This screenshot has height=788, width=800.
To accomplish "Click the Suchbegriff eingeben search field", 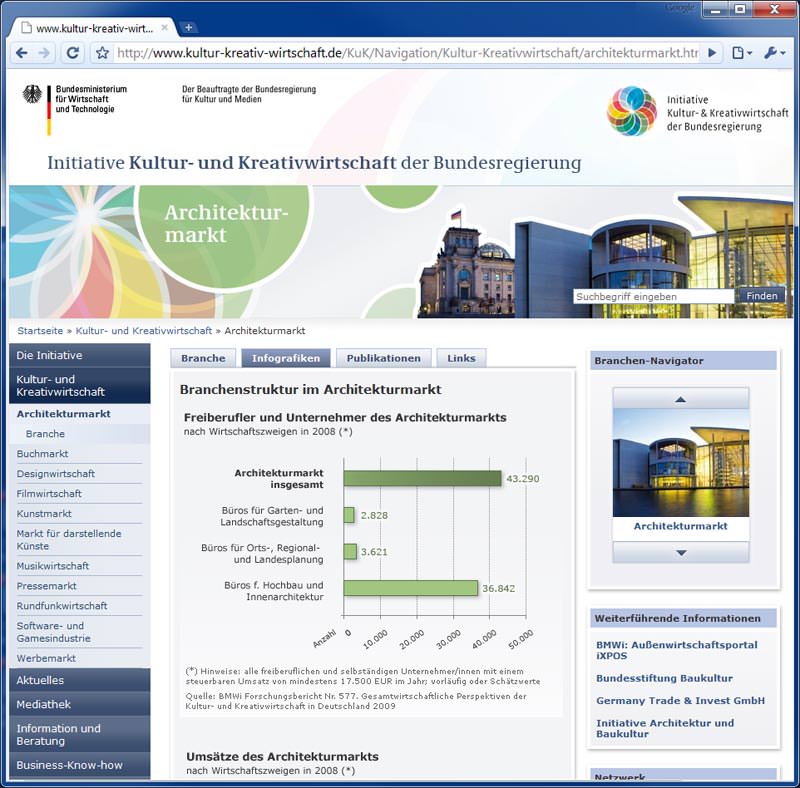I will point(654,297).
